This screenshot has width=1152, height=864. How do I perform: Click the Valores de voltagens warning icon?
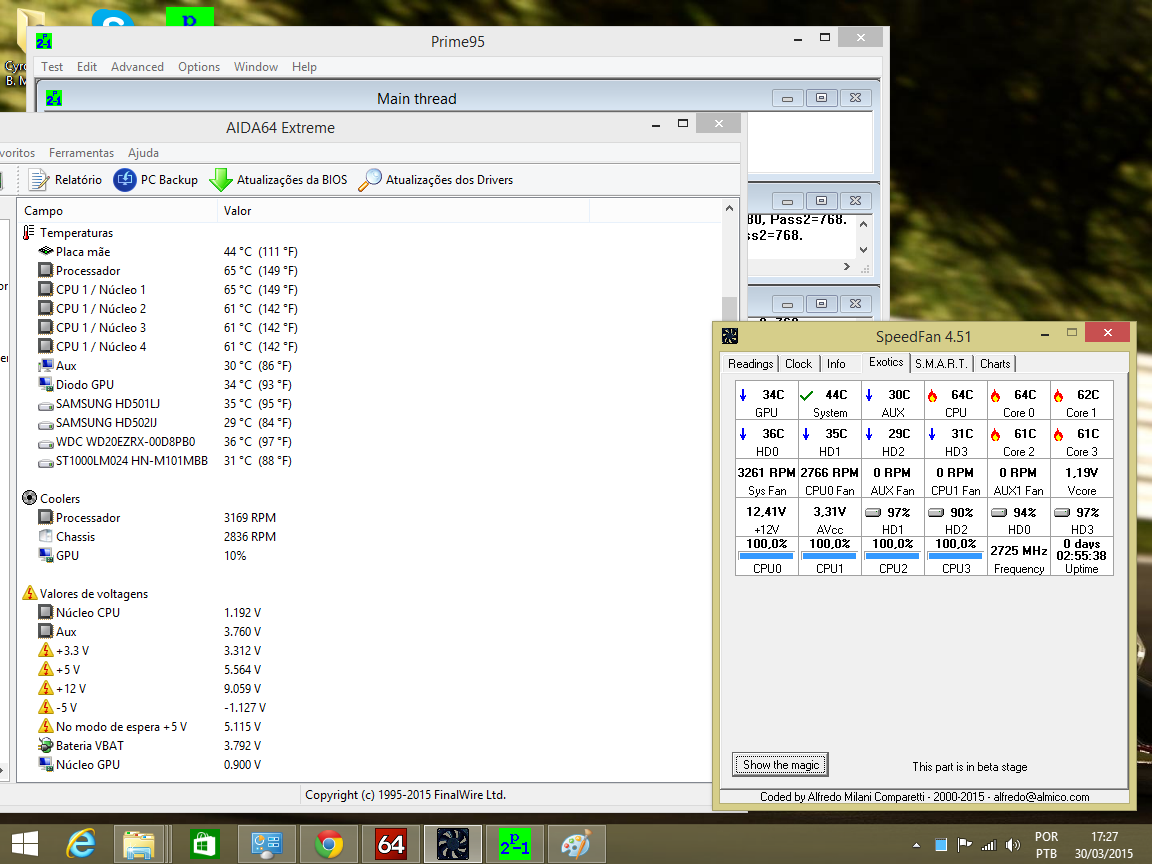click(29, 593)
